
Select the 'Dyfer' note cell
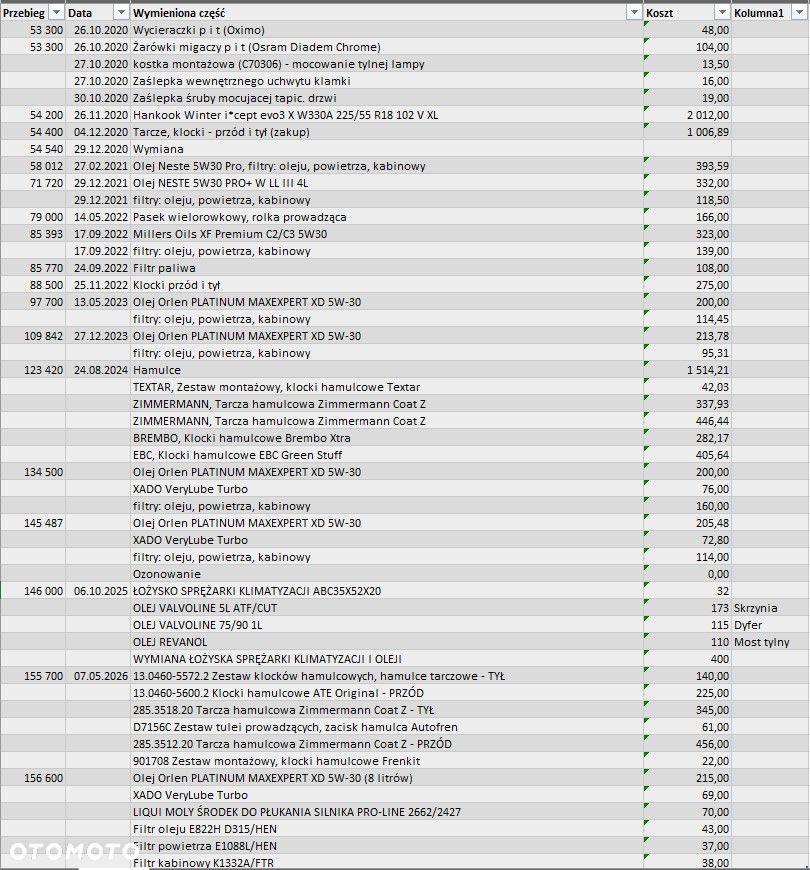[x=770, y=625]
